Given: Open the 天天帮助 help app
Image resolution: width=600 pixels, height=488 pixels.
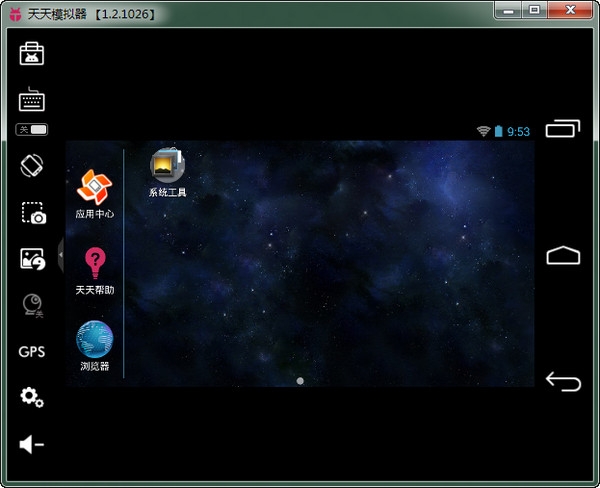Looking at the screenshot, I should click(95, 266).
